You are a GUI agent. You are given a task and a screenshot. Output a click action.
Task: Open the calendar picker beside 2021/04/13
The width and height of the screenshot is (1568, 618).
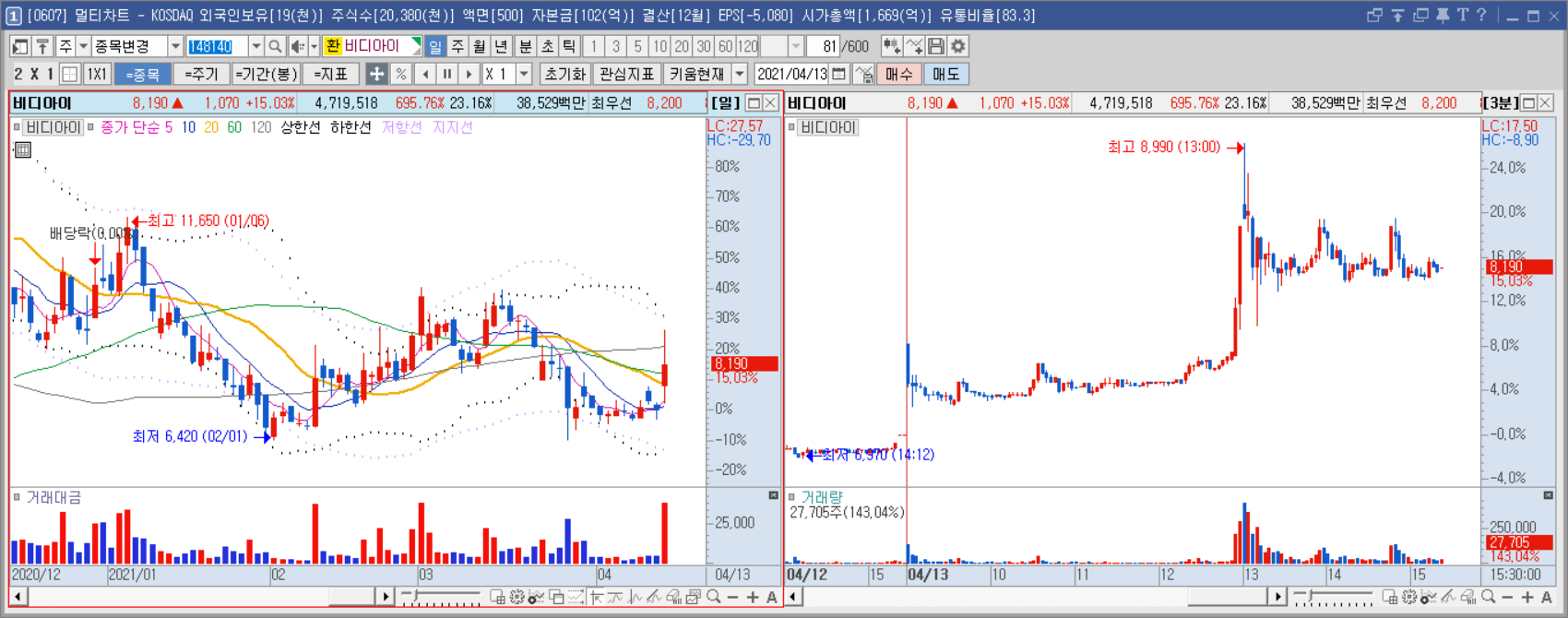click(838, 74)
